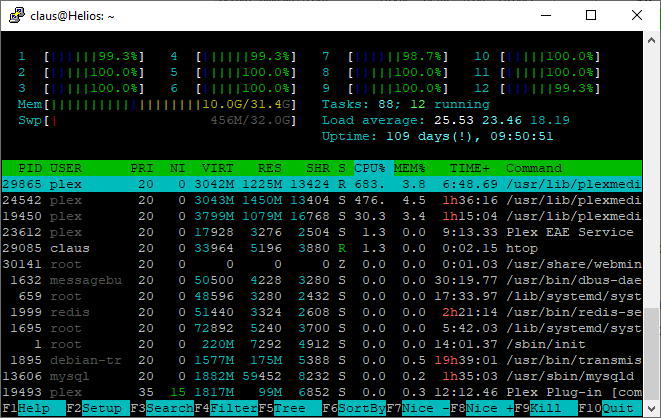This screenshot has height=418, width=661.
Task: Click the claus@Helios window title
Action: tap(72, 16)
